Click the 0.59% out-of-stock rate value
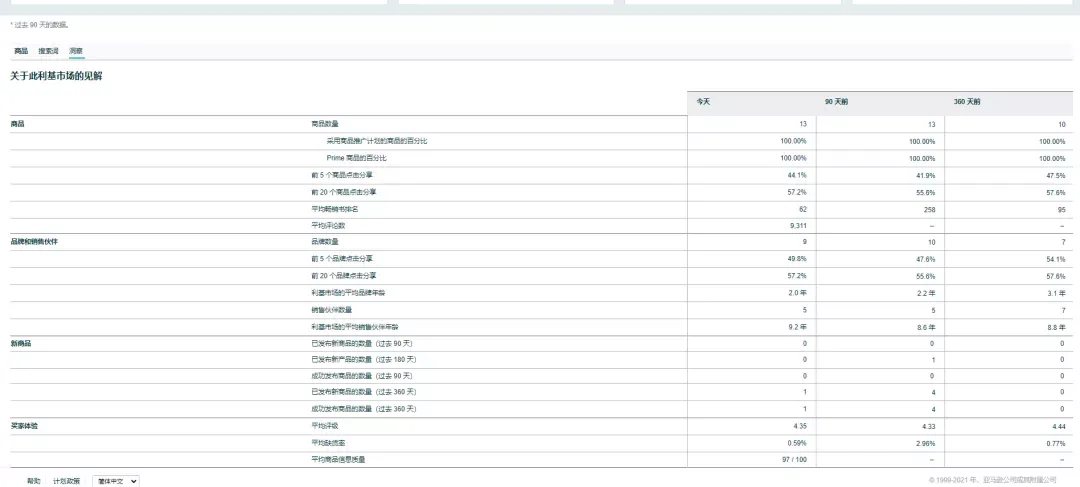 click(797, 443)
